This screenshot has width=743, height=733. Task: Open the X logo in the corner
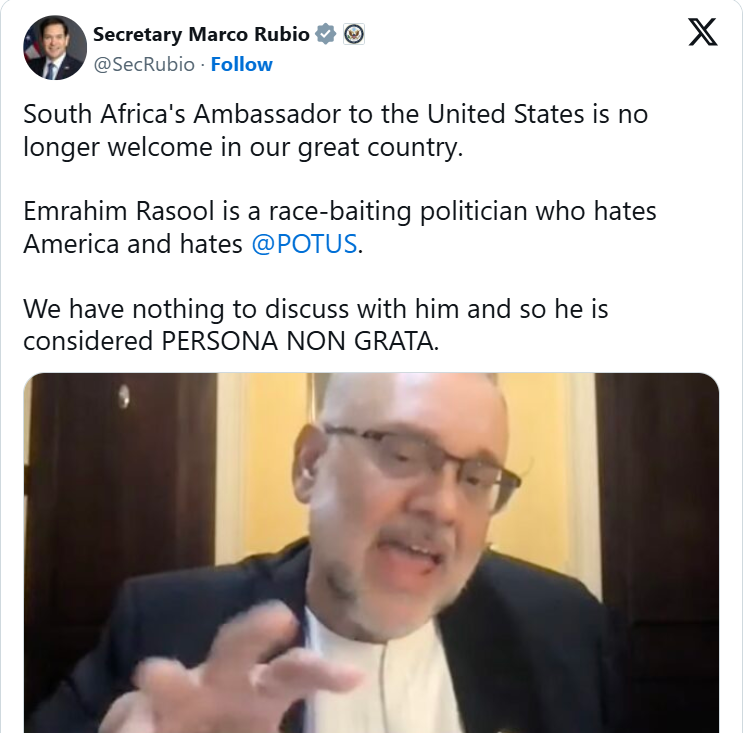[703, 32]
